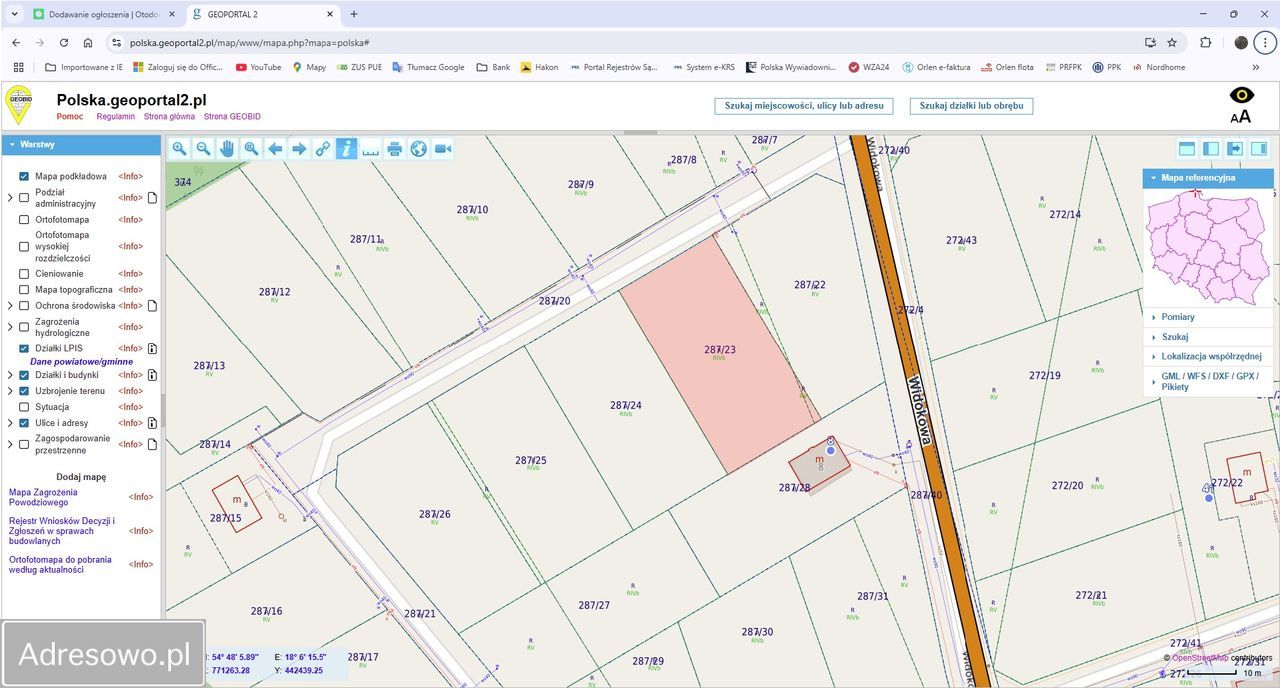Expand Ochrona środowiska sublayers
The width and height of the screenshot is (1280, 688).
[x=10, y=306]
